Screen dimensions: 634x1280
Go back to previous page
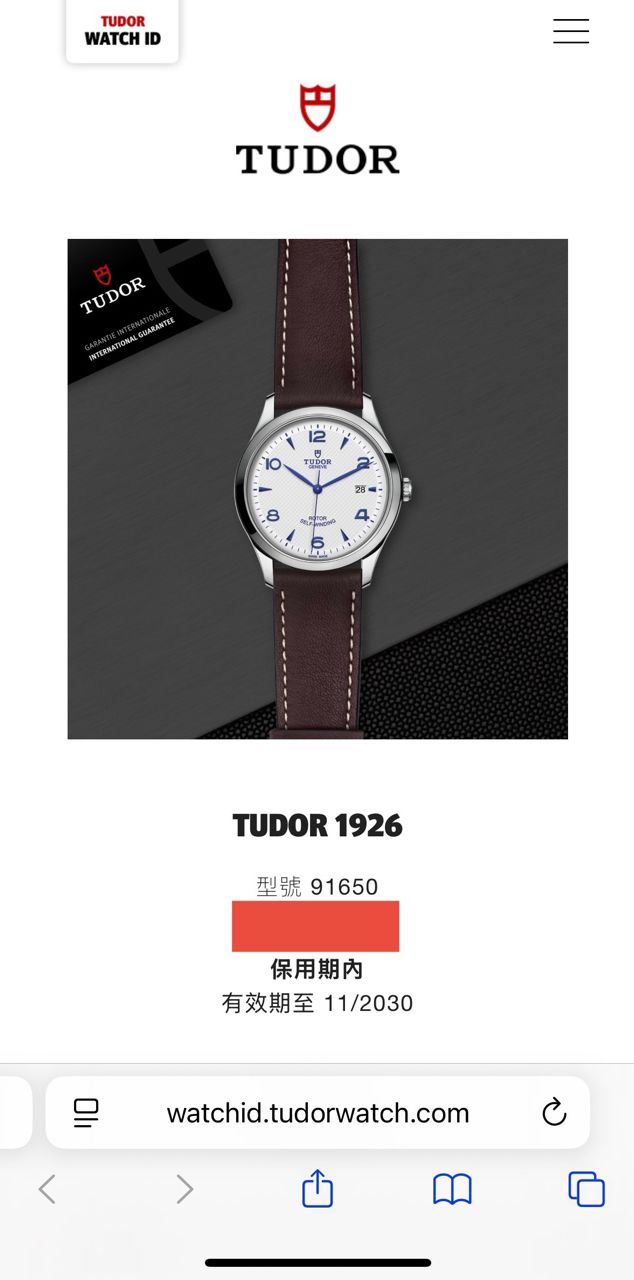click(47, 1189)
